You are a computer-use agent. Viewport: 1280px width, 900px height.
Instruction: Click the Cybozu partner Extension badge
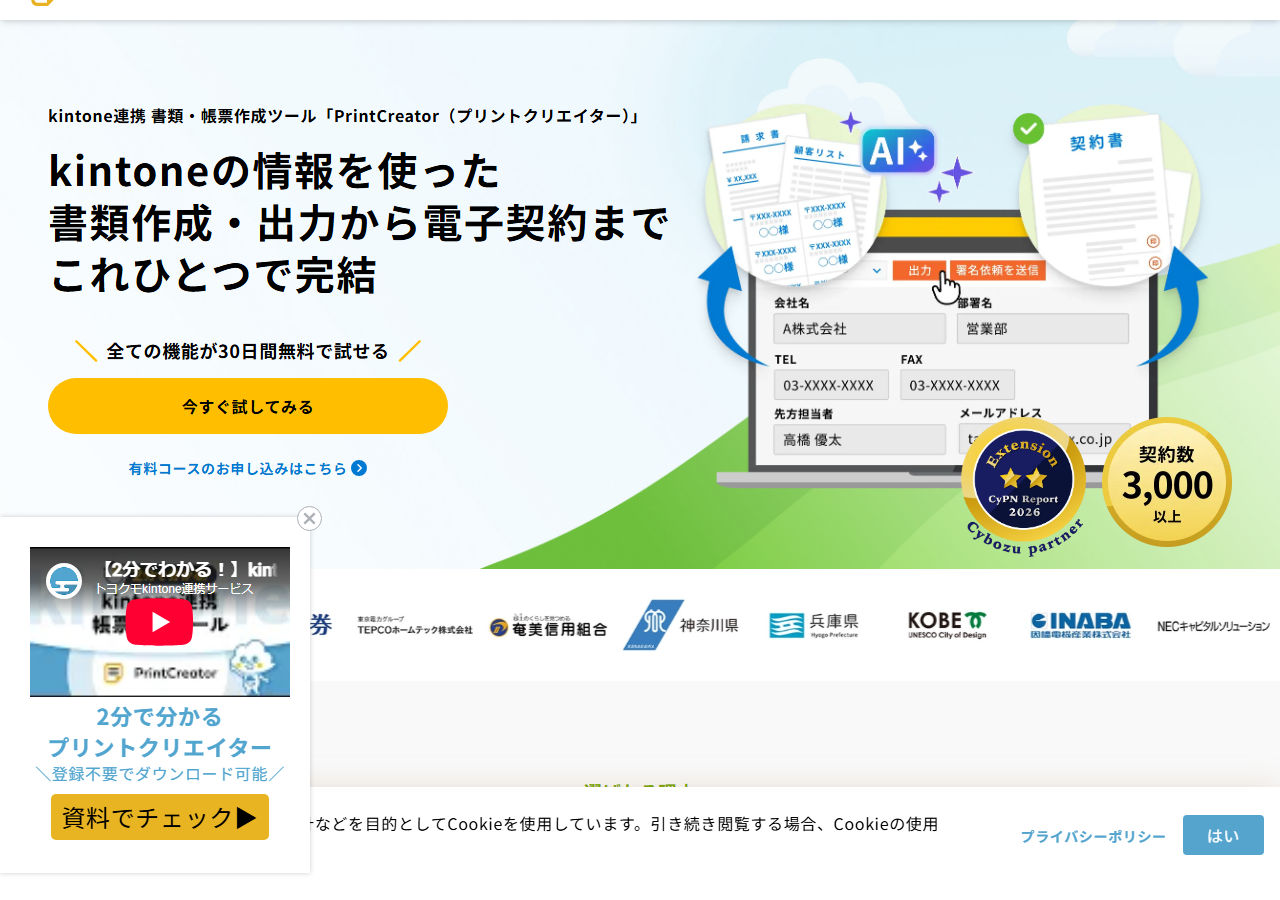click(x=1024, y=485)
